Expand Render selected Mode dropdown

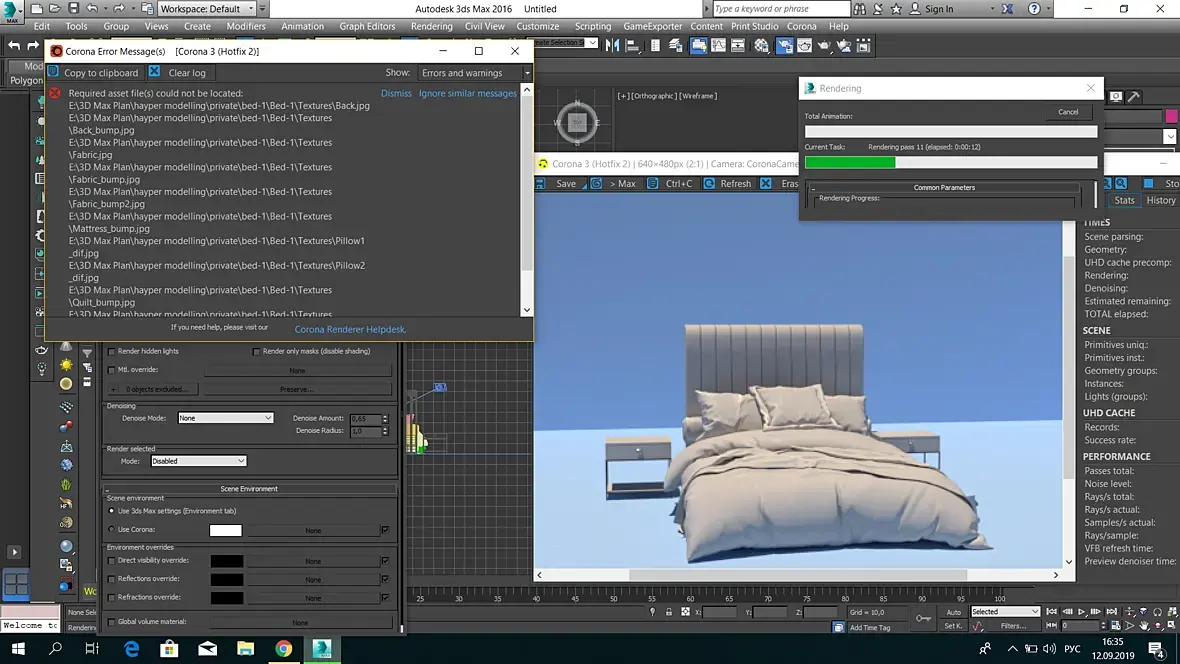(x=198, y=461)
